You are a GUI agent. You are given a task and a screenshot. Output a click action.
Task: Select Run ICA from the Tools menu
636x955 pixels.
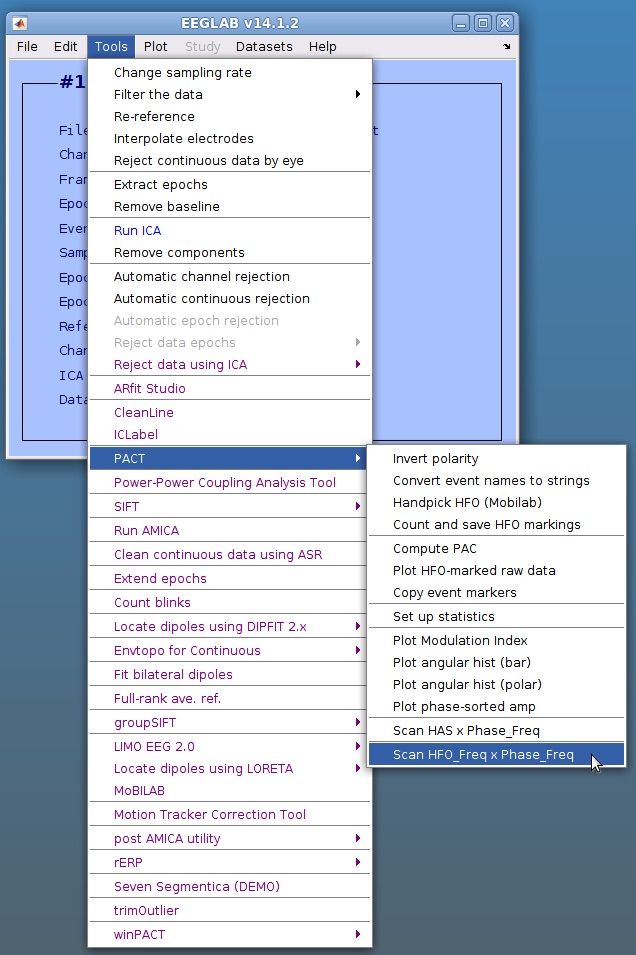pos(137,231)
